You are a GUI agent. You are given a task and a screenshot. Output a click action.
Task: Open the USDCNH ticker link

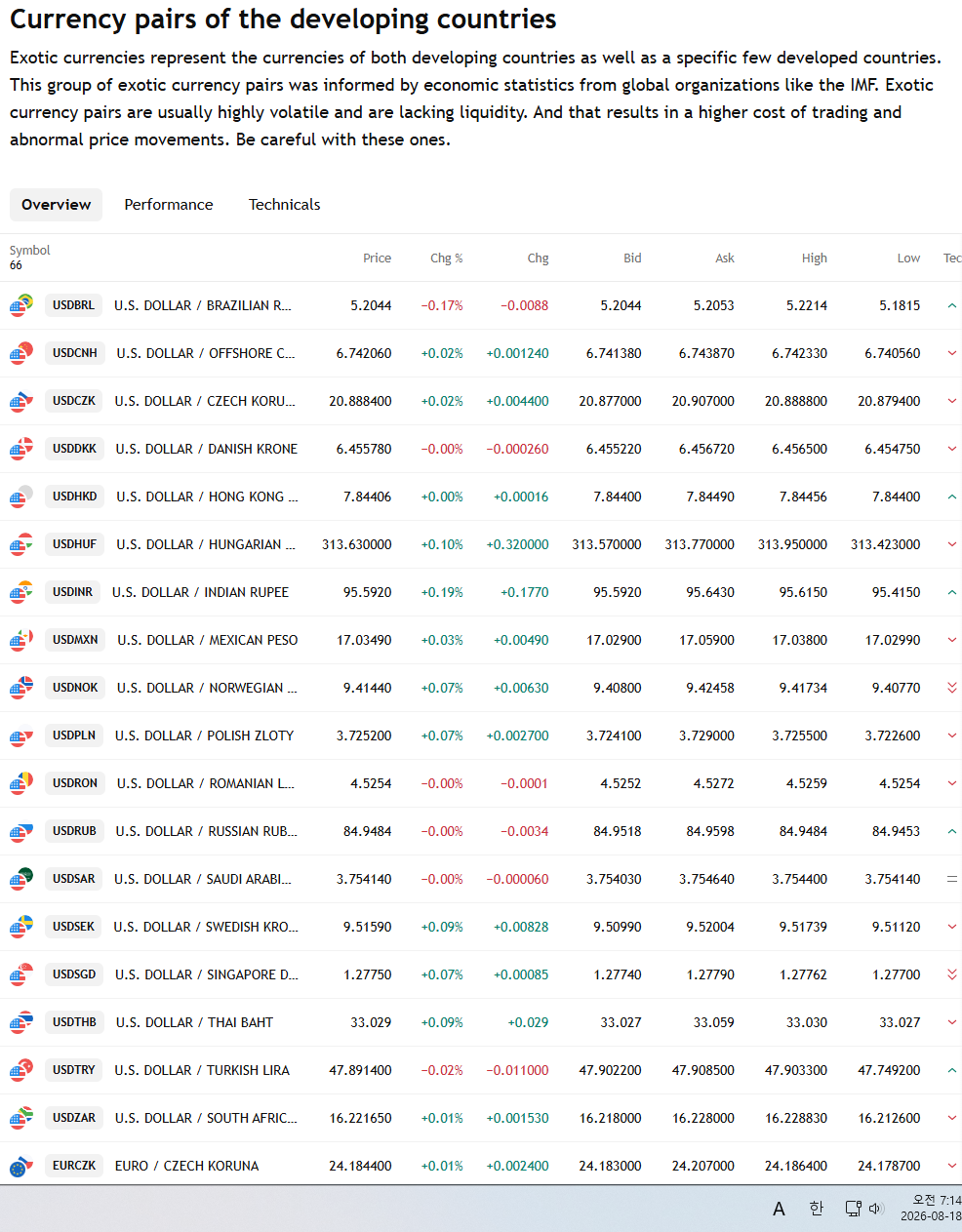75,353
